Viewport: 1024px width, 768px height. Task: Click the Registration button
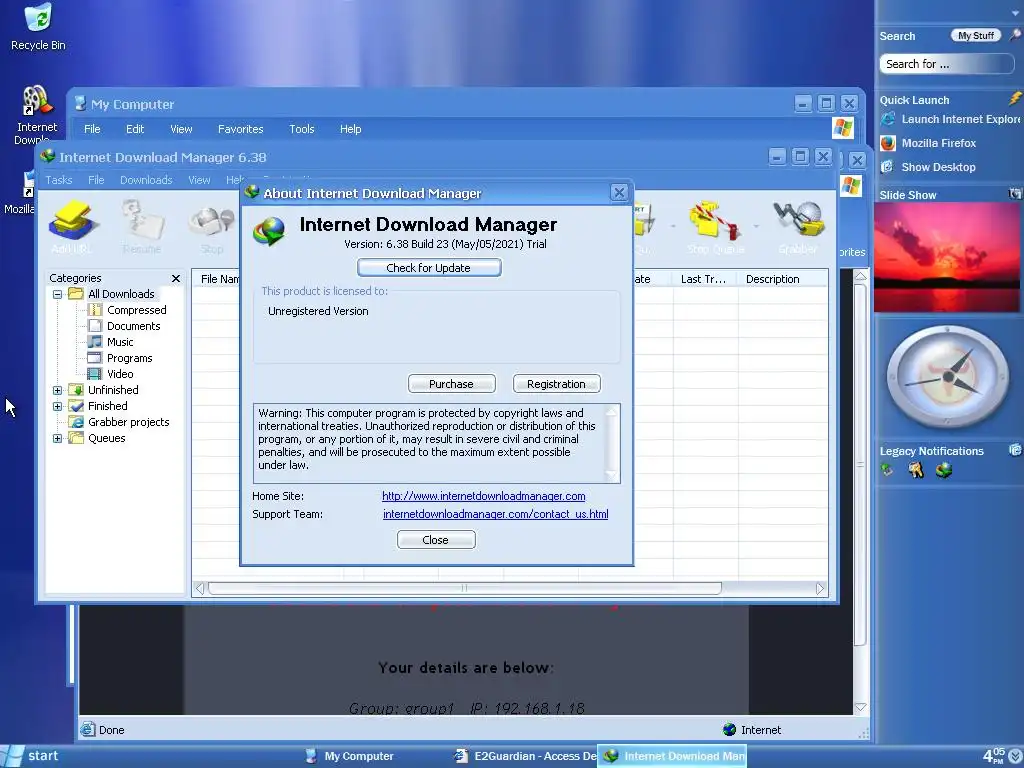[556, 384]
